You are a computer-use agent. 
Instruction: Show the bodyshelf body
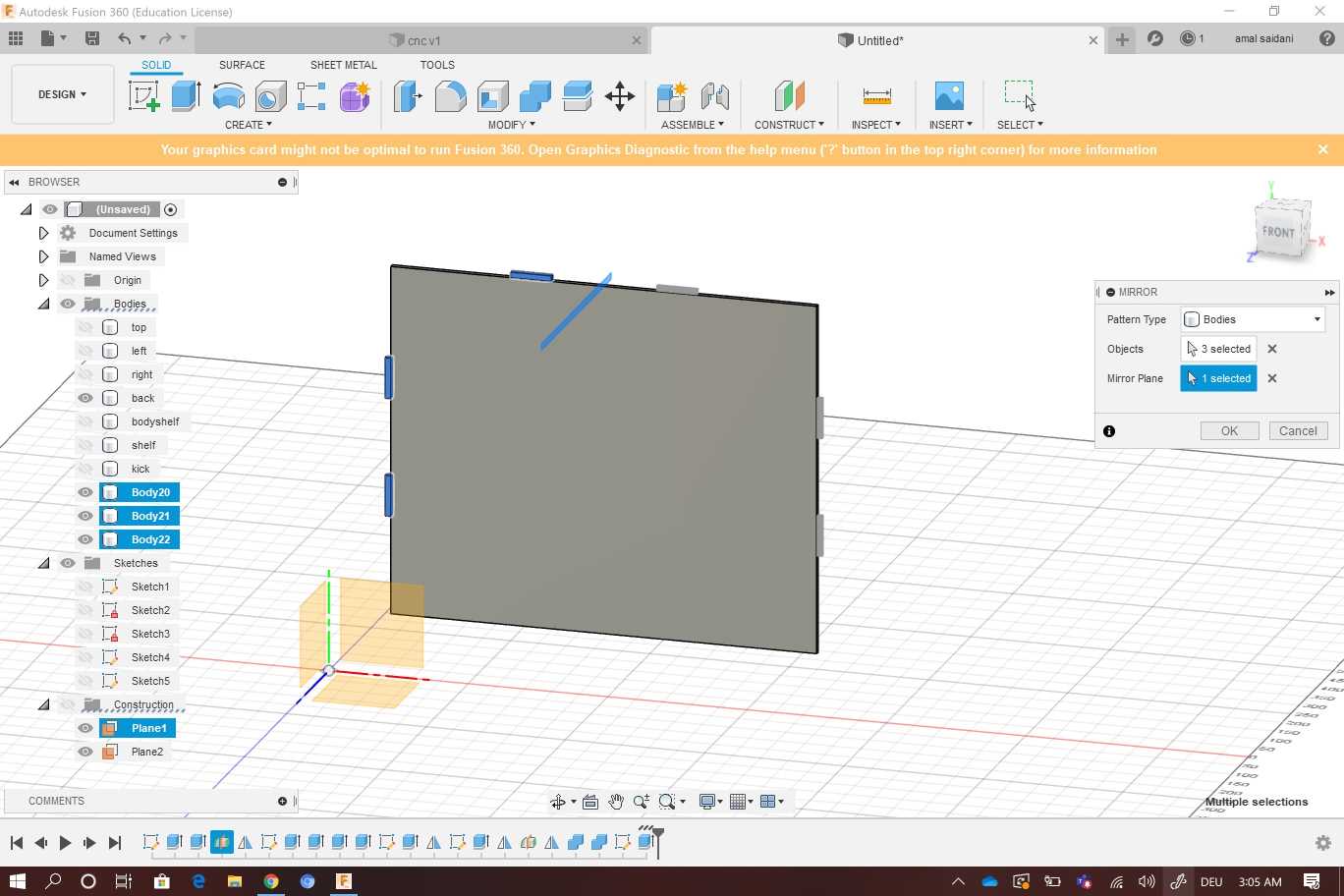pyautogui.click(x=85, y=421)
